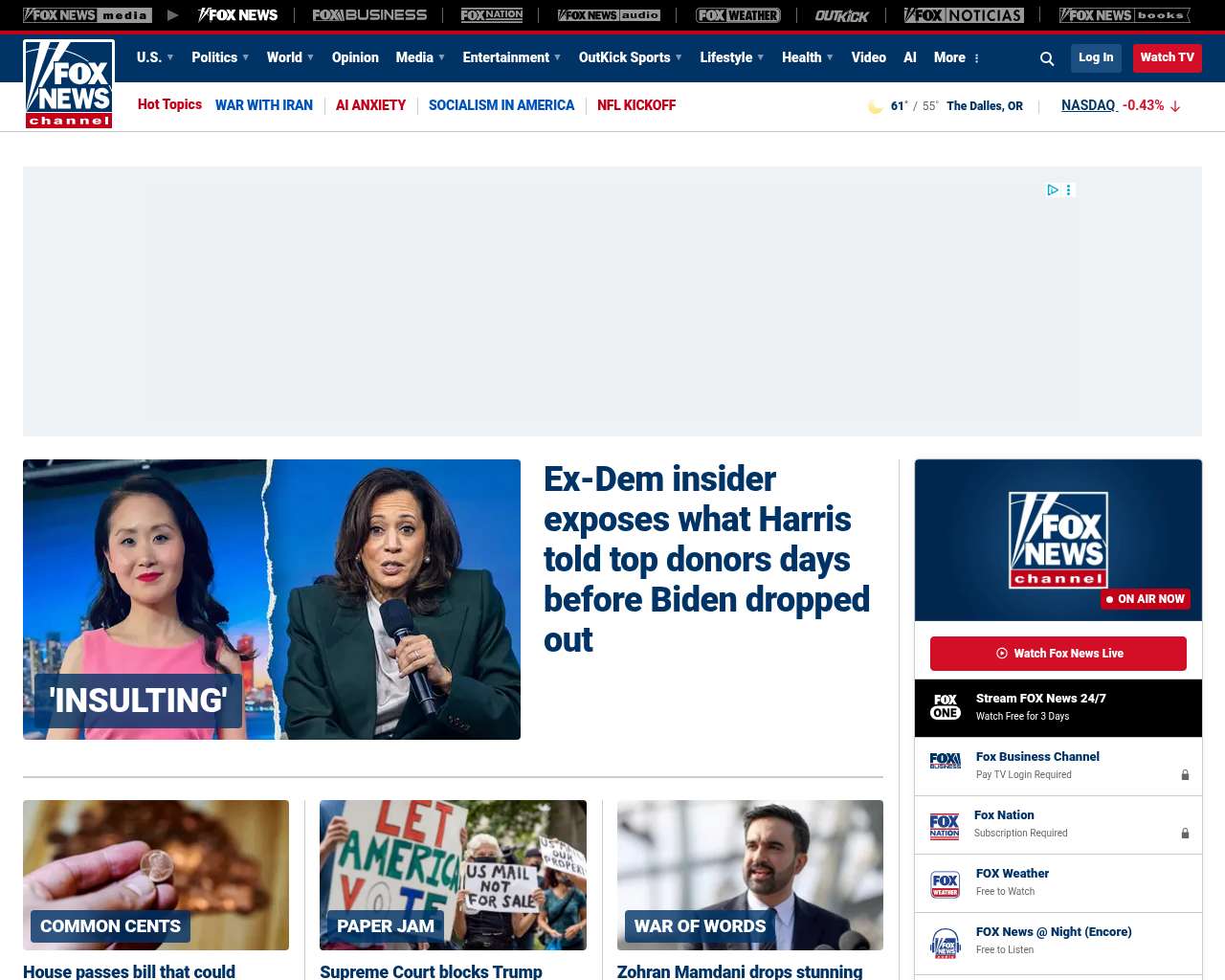The height and width of the screenshot is (980, 1225).
Task: Open the Fox Business logo in top bar
Action: pyautogui.click(x=369, y=15)
